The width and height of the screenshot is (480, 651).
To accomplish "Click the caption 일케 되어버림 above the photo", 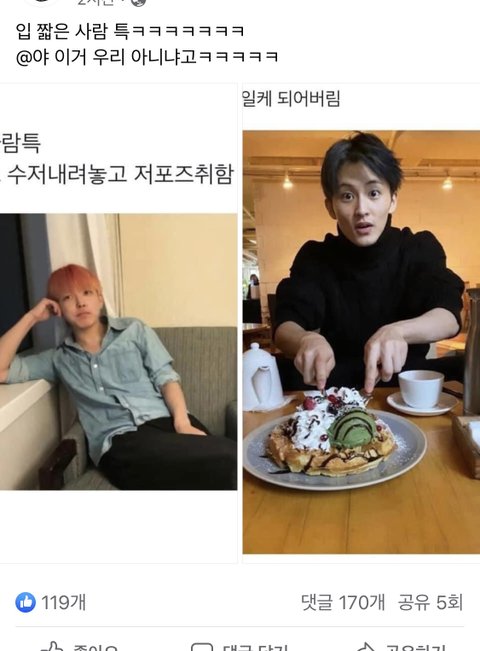I will coord(291,99).
